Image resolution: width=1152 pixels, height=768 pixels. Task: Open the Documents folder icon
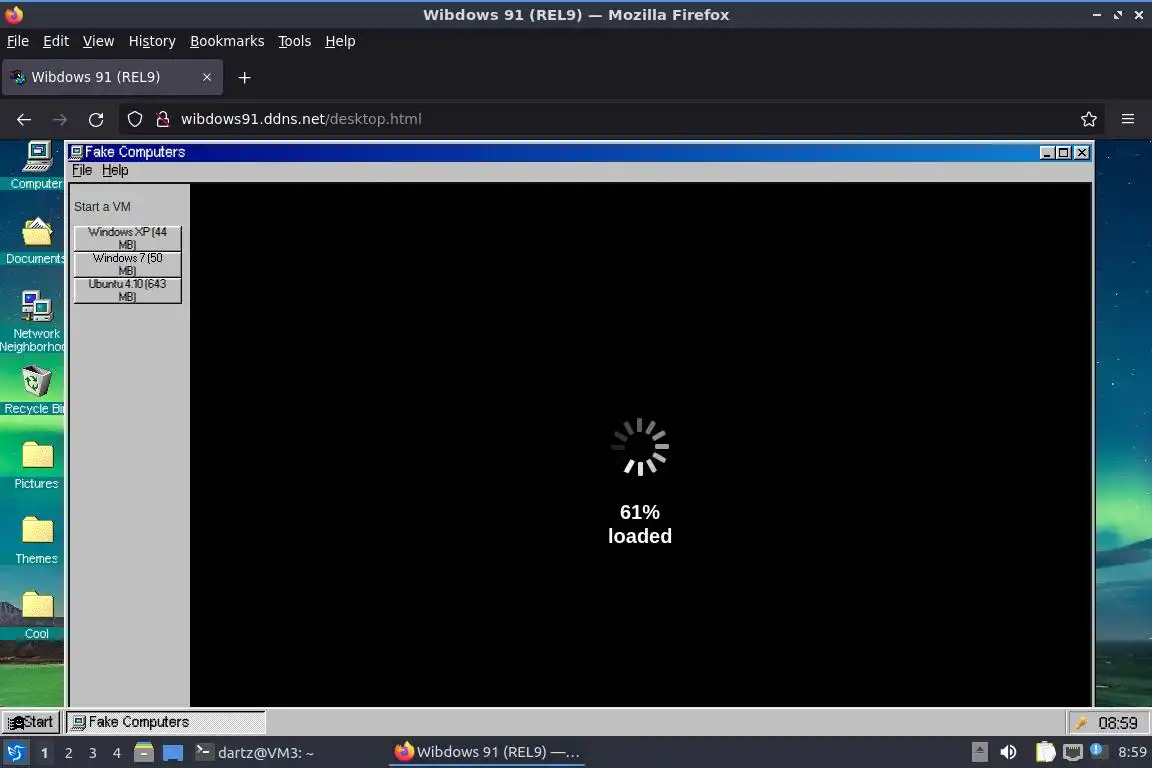click(x=36, y=240)
